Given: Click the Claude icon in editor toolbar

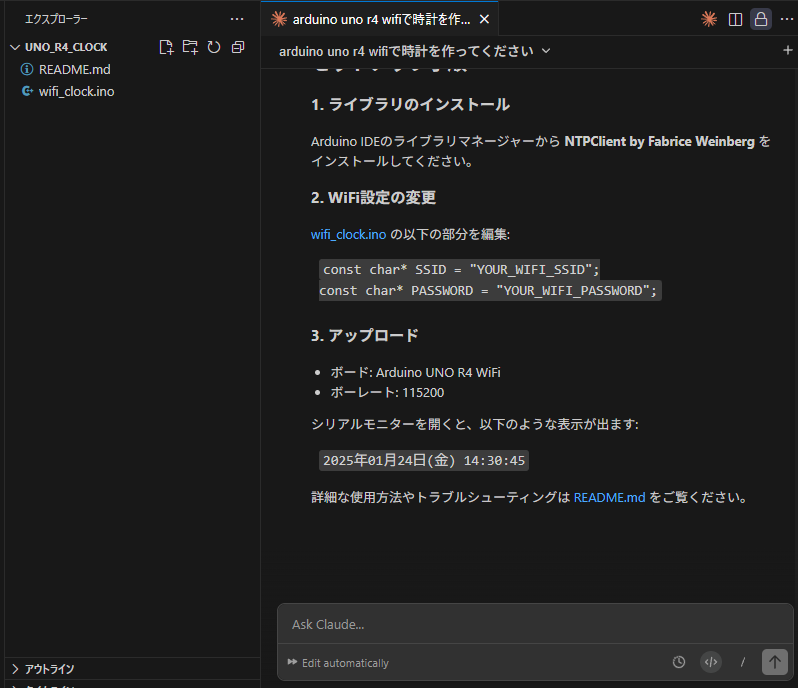Looking at the screenshot, I should (709, 19).
